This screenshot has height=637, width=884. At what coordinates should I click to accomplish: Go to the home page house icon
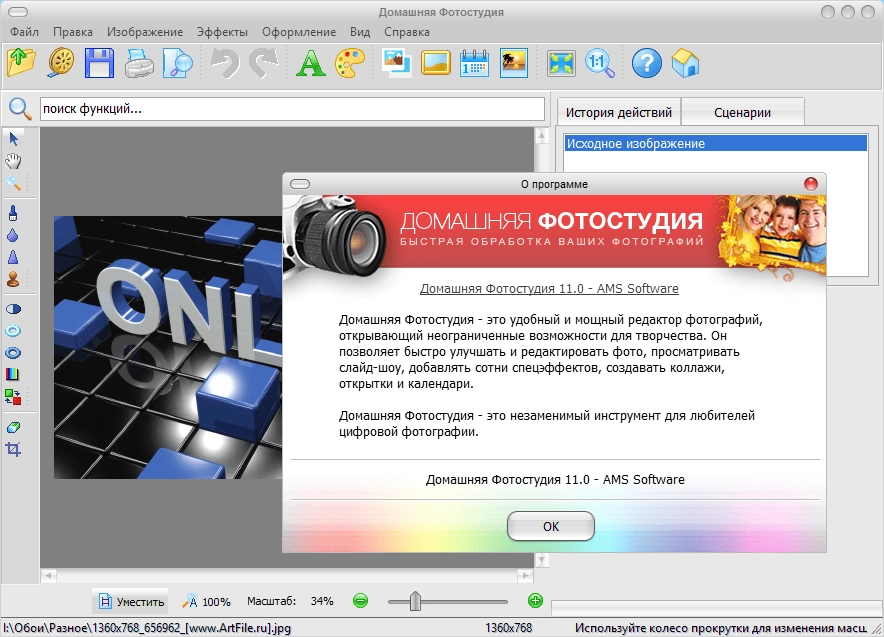click(x=686, y=63)
